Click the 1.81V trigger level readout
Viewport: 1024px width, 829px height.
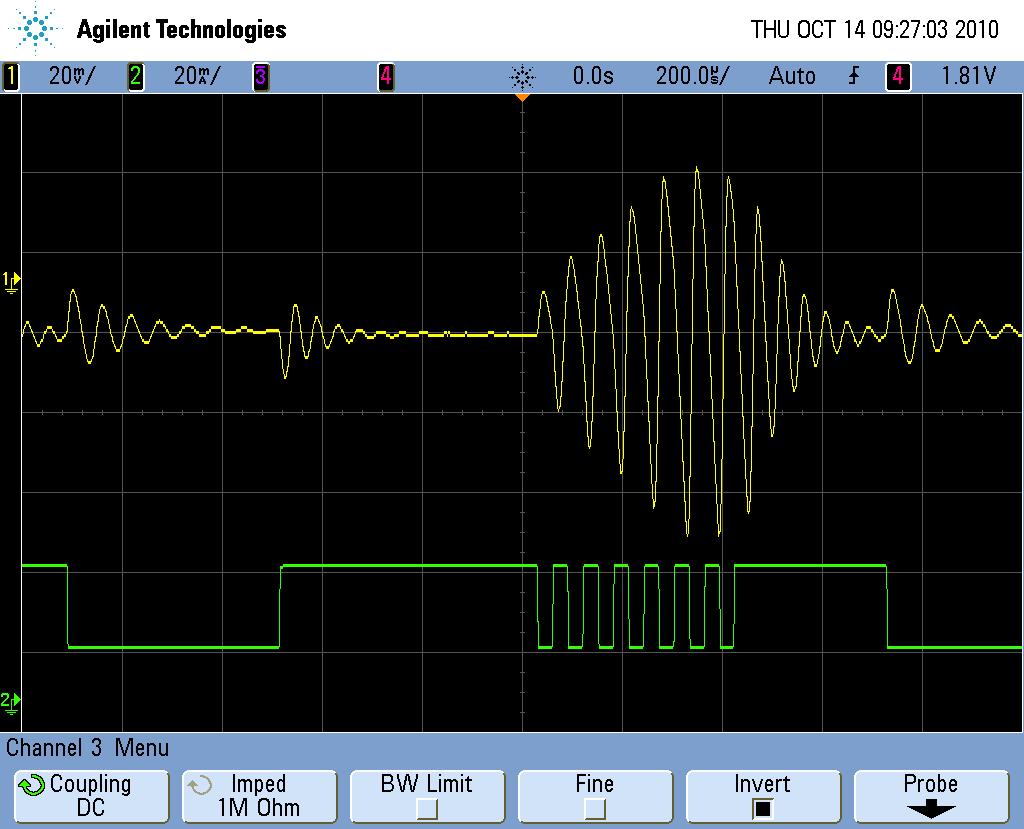click(x=969, y=76)
